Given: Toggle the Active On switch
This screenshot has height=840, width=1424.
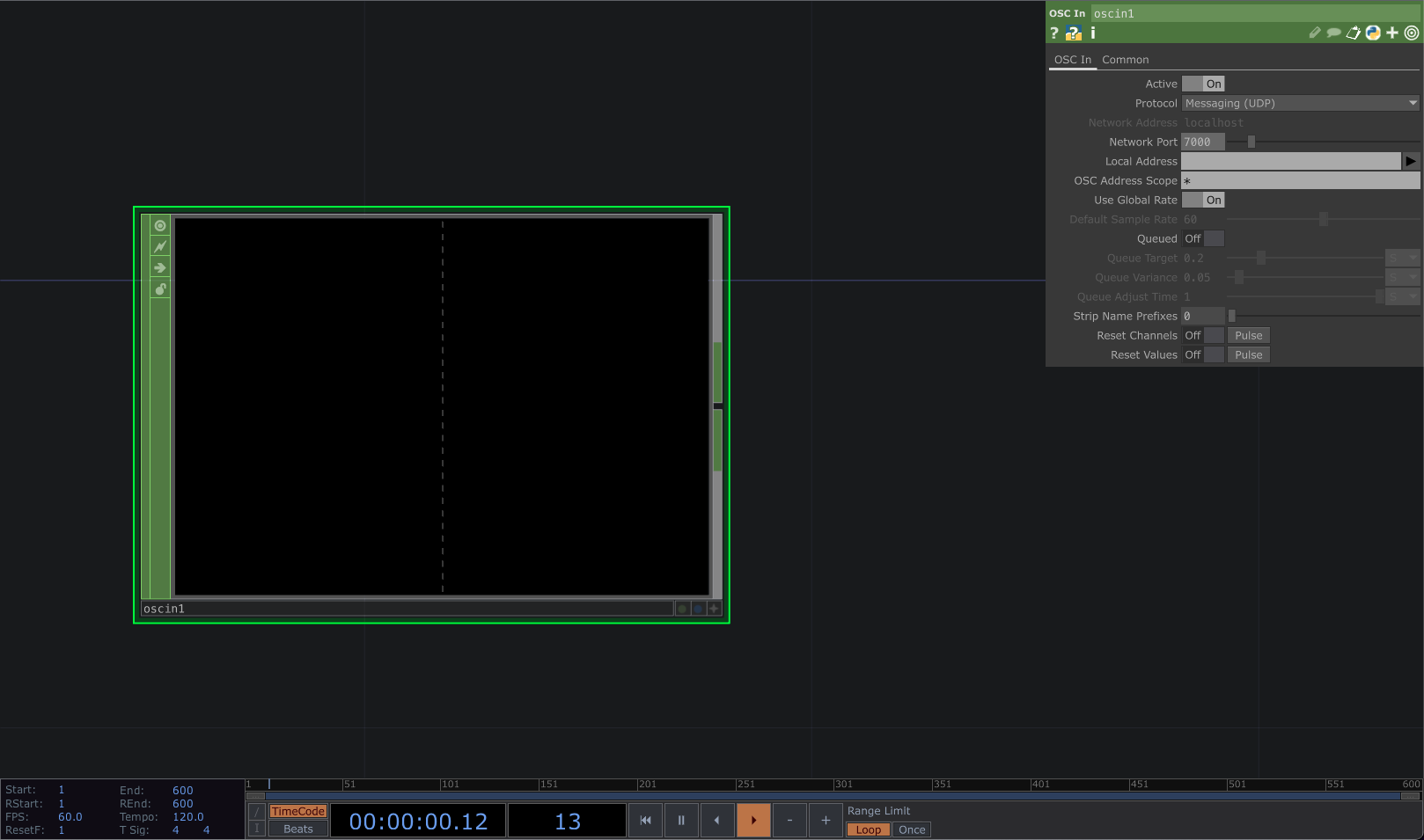Looking at the screenshot, I should [1203, 84].
